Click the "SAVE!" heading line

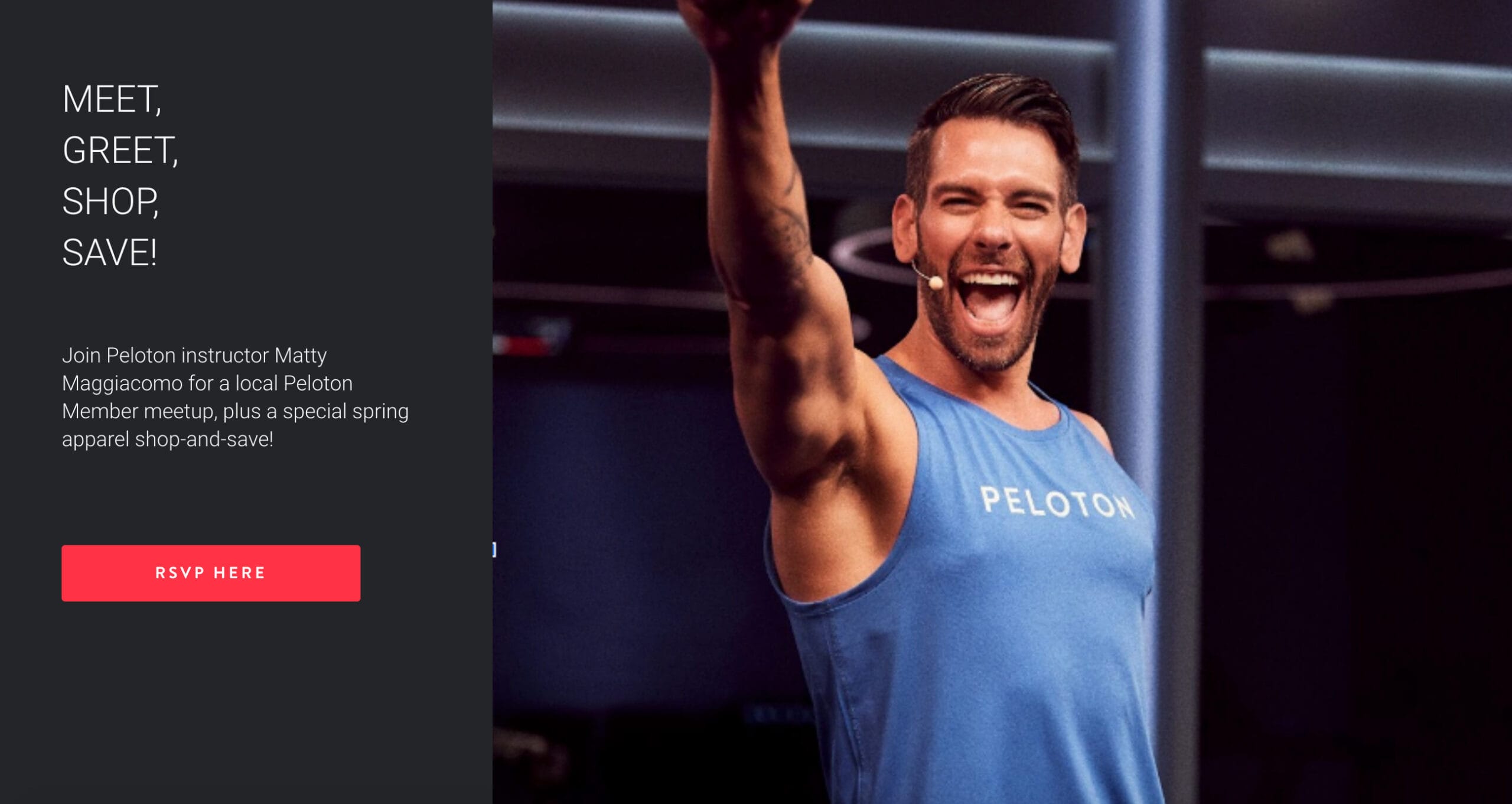coord(109,253)
